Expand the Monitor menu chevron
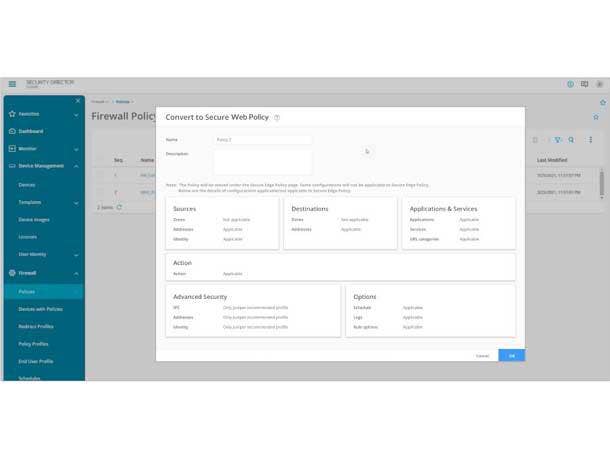 click(76, 149)
